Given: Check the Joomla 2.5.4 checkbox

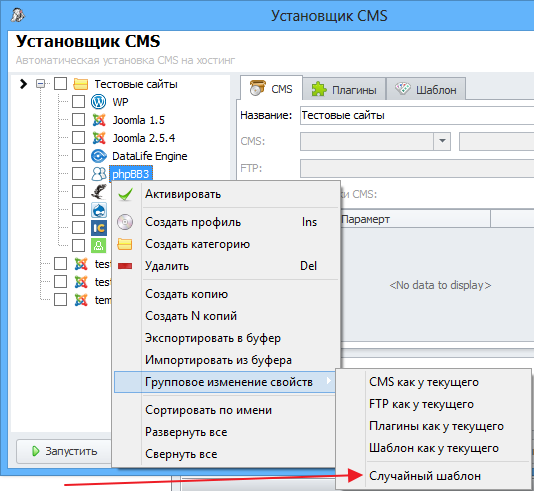Looking at the screenshot, I should coord(78,138).
